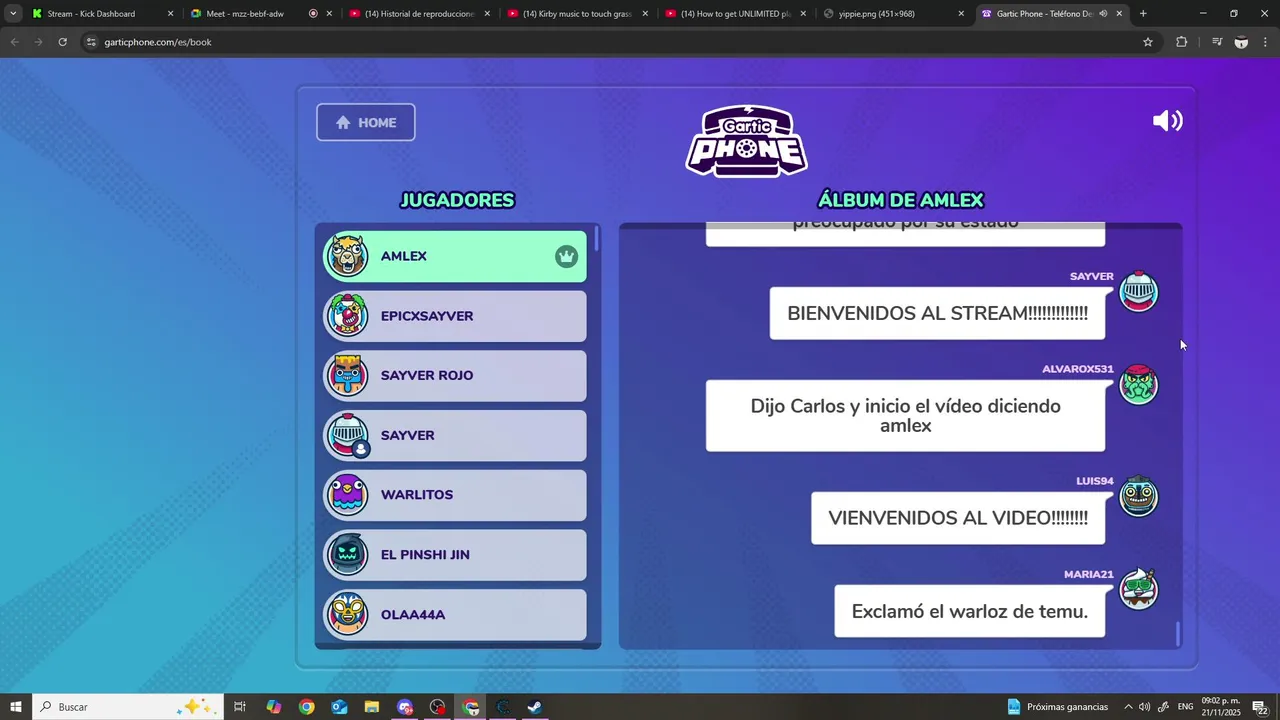This screenshot has height=720, width=1280.
Task: Click MARIA21's avatar in the album
Action: pyautogui.click(x=1138, y=590)
